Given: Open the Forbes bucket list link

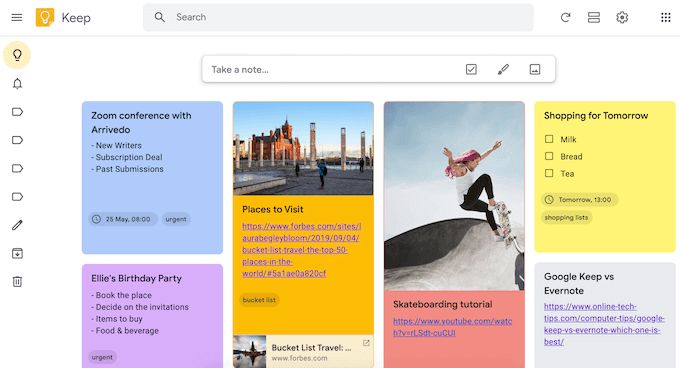Looking at the screenshot, I should tap(301, 250).
